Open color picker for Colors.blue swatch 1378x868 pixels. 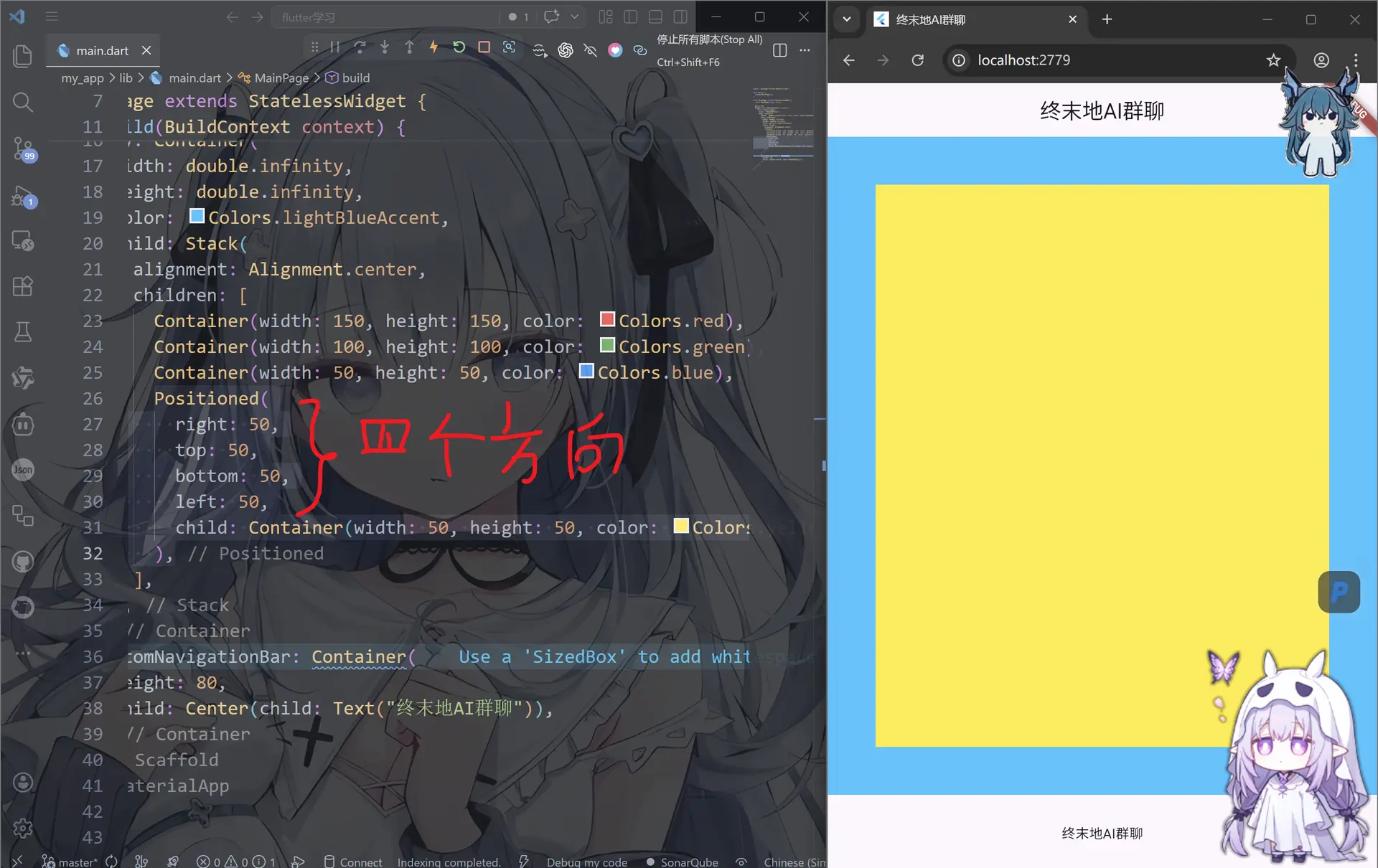click(x=586, y=371)
